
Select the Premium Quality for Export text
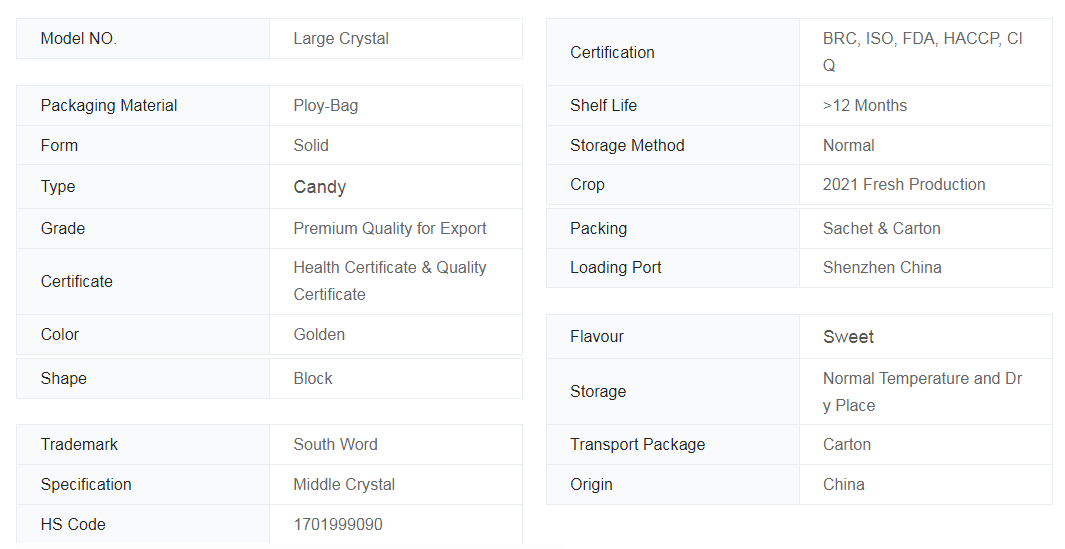(x=390, y=228)
